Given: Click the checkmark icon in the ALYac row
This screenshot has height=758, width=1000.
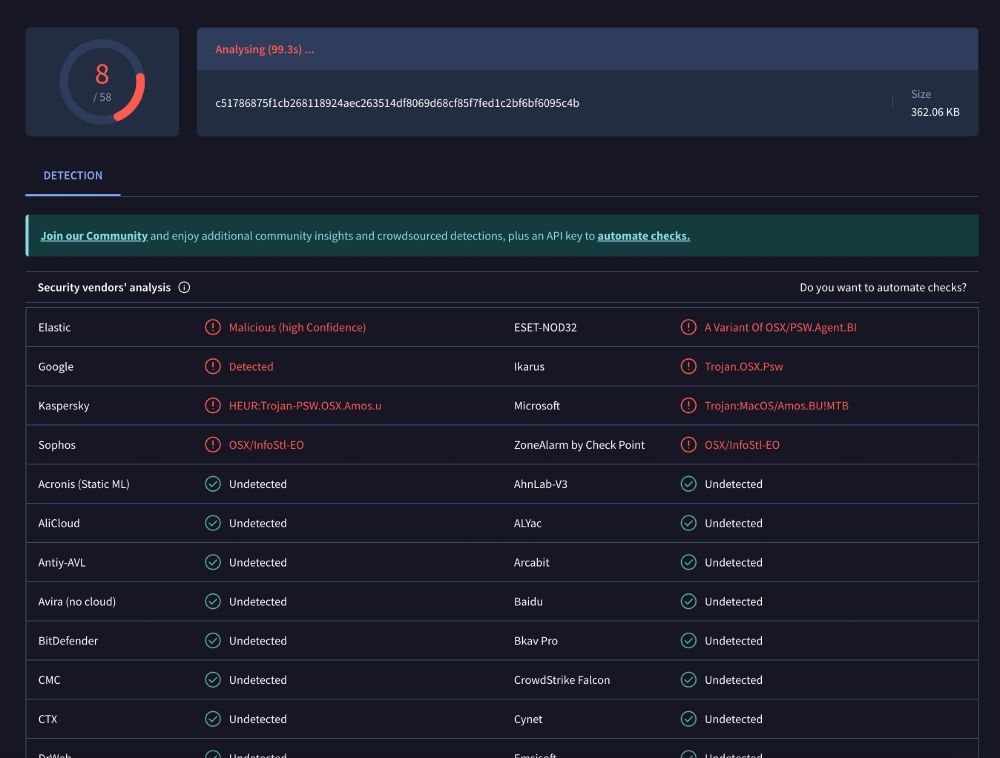Looking at the screenshot, I should 688,523.
